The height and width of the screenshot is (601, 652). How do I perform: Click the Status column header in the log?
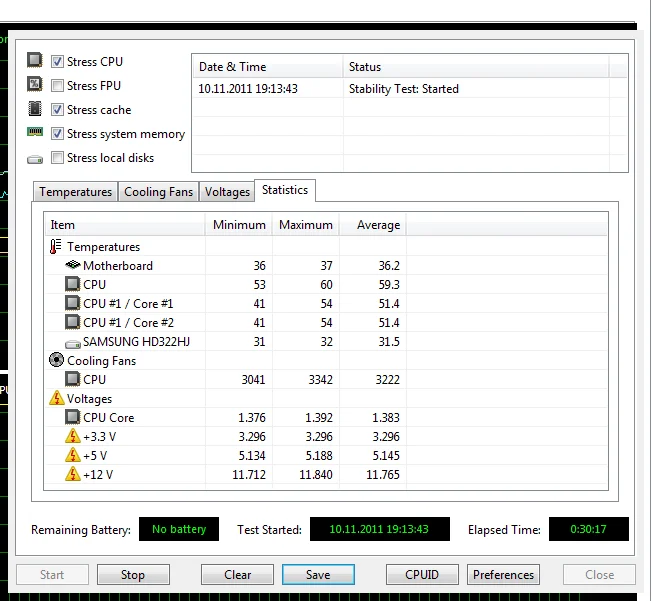pyautogui.click(x=476, y=67)
